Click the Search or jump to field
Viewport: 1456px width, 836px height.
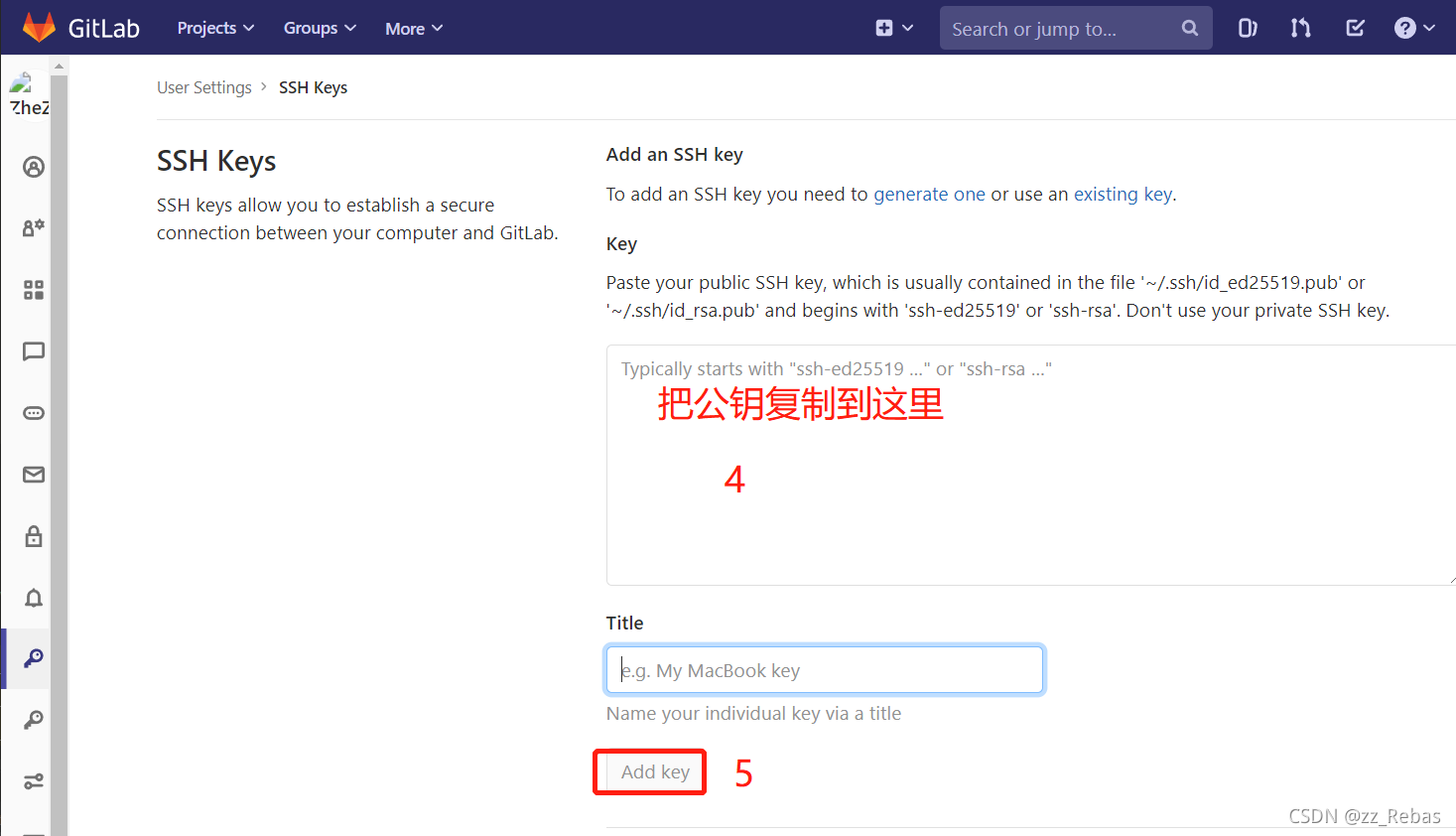[x=1076, y=29]
